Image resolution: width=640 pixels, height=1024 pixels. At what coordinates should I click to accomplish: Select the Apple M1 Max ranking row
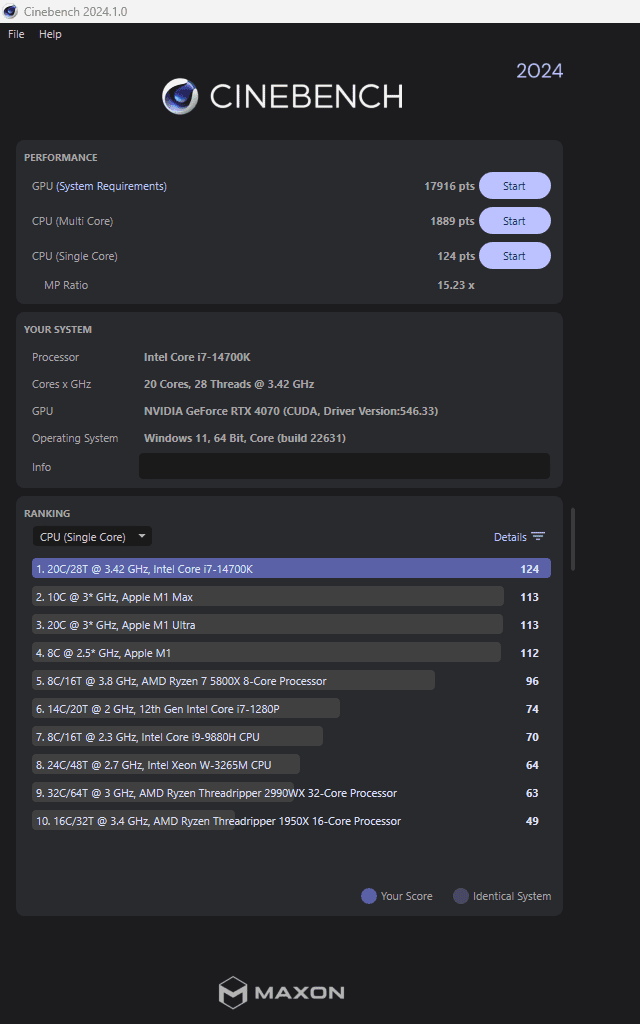pos(291,596)
